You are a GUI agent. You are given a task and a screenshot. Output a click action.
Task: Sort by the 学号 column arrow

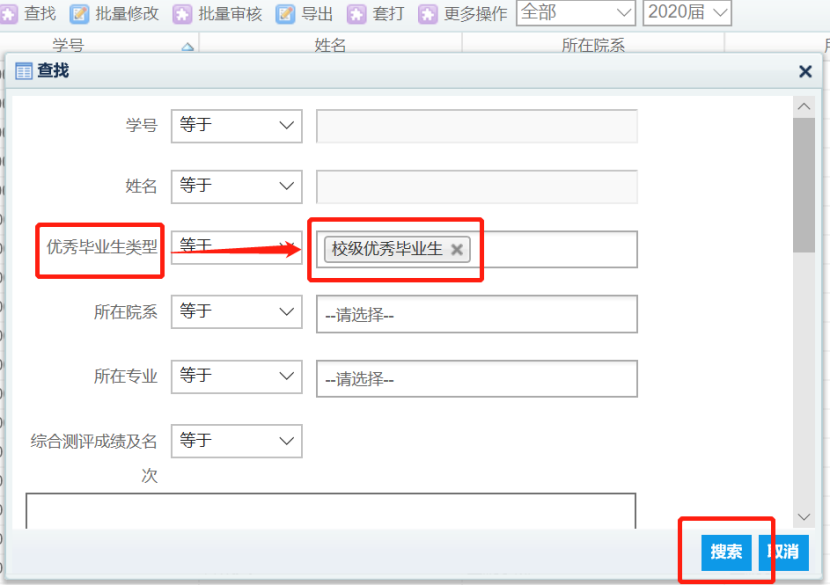click(x=187, y=47)
